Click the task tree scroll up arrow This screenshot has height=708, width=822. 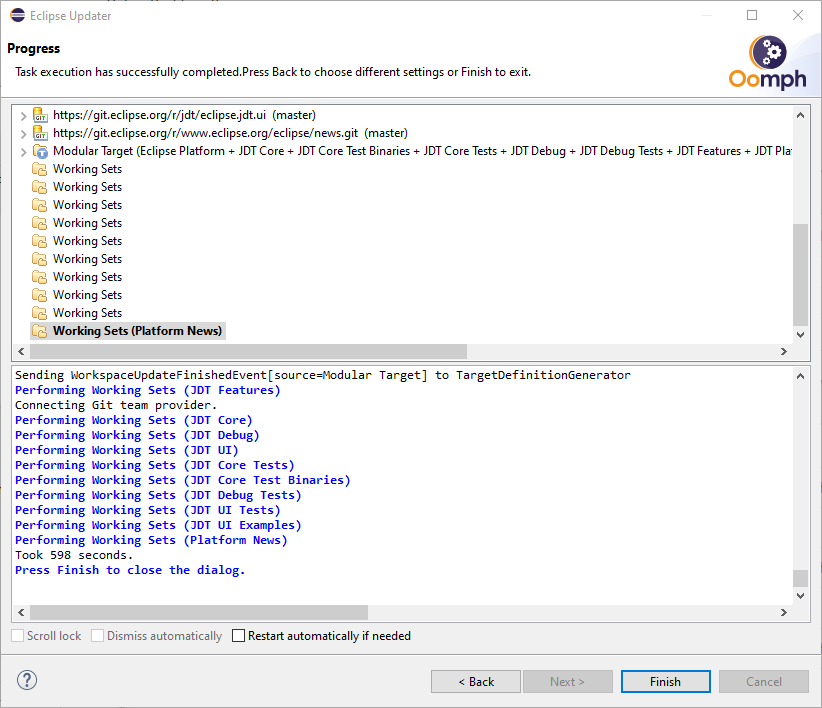[801, 115]
